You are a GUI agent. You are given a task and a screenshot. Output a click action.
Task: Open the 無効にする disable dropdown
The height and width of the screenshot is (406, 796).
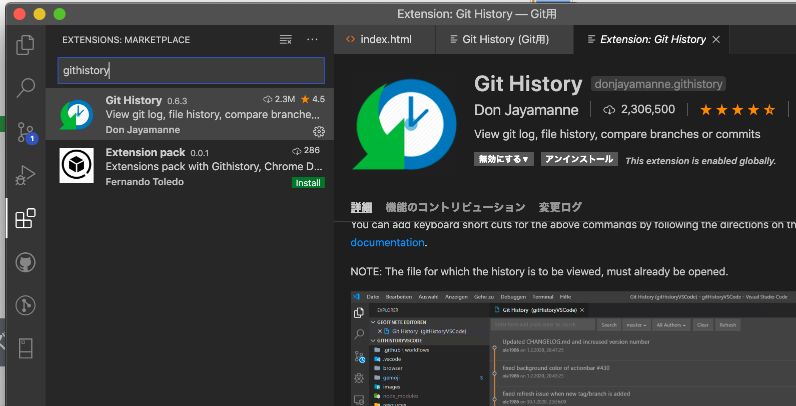pyautogui.click(x=503, y=159)
